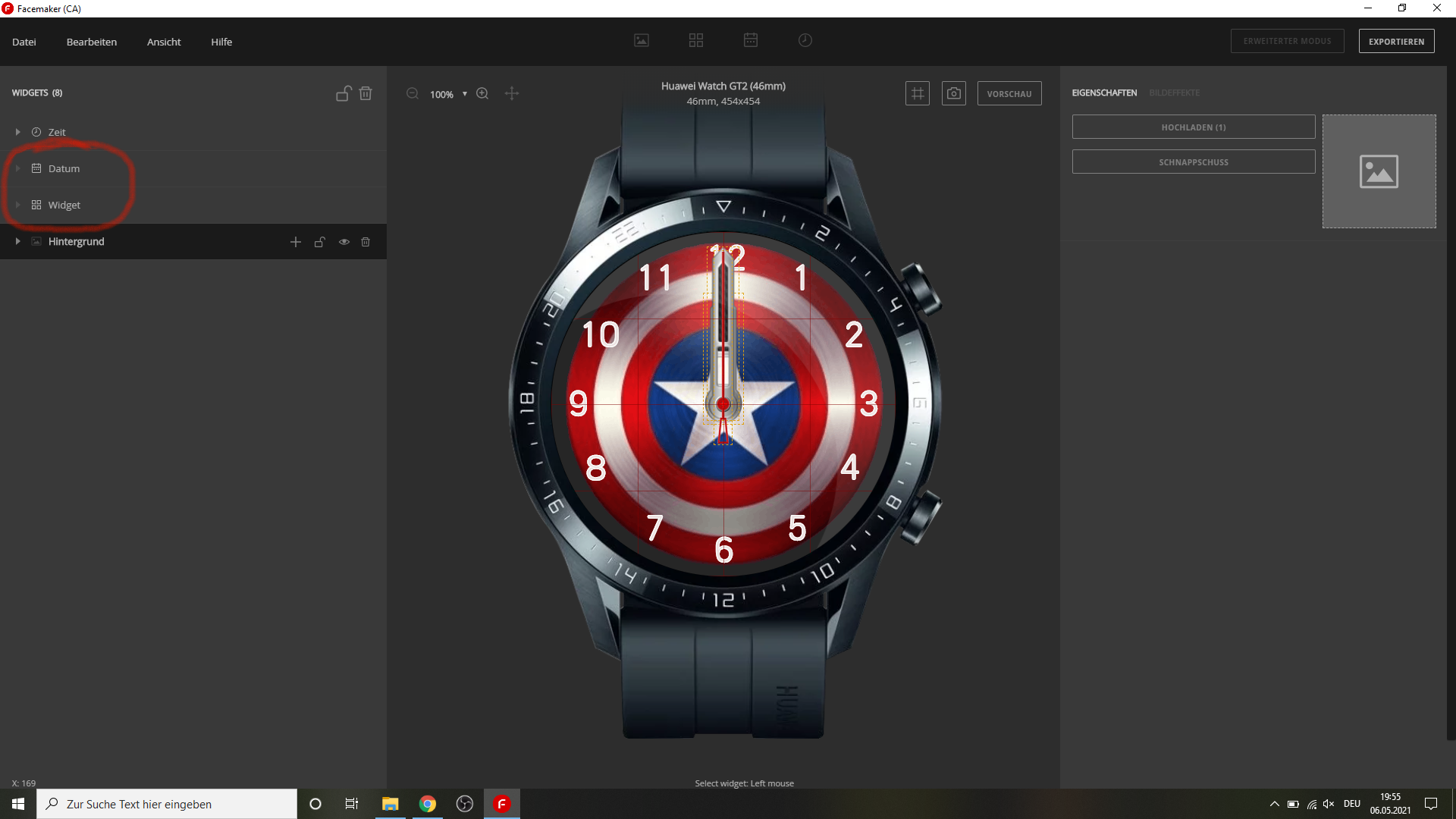Click the image placeholder thumbnail
Screen dimensions: 1456x819
pos(1379,171)
